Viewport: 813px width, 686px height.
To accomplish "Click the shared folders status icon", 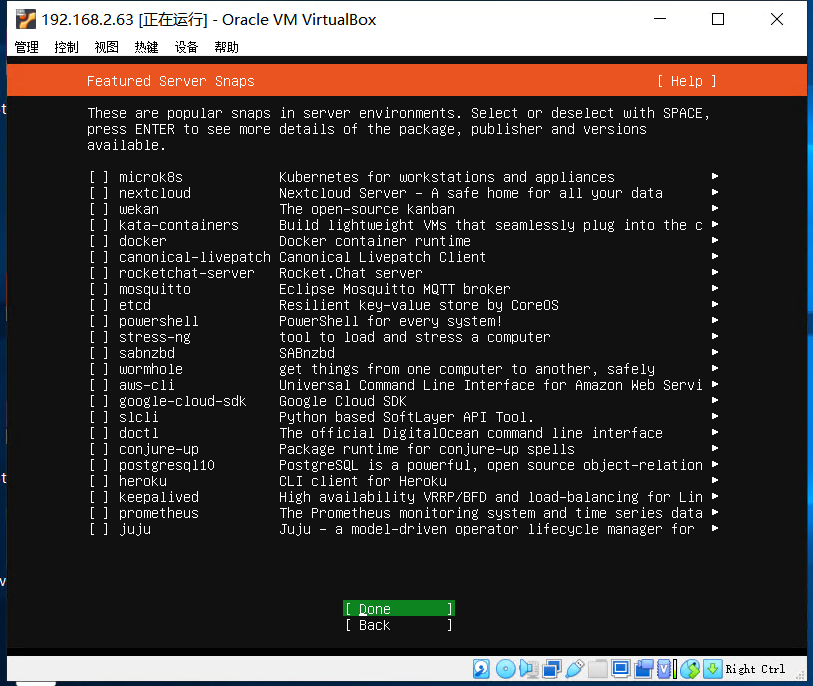I will click(597, 669).
